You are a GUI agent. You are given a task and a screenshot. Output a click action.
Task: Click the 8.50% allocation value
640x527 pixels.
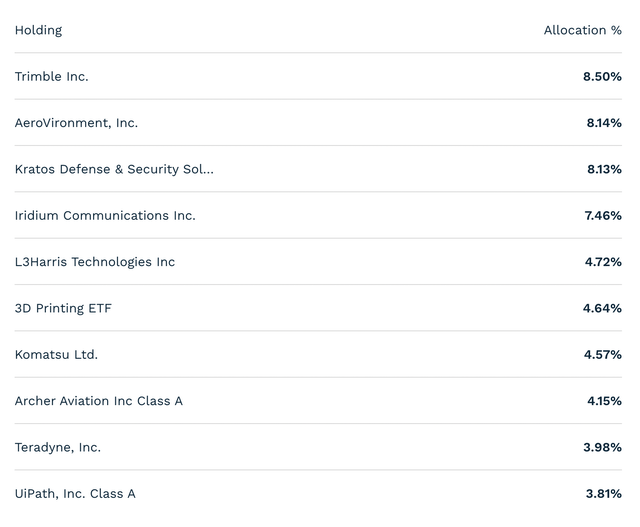[602, 77]
